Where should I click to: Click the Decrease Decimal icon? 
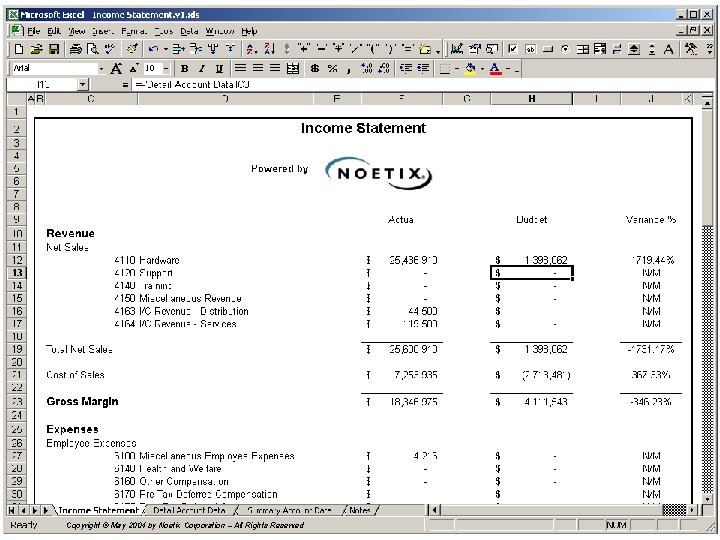(384, 68)
